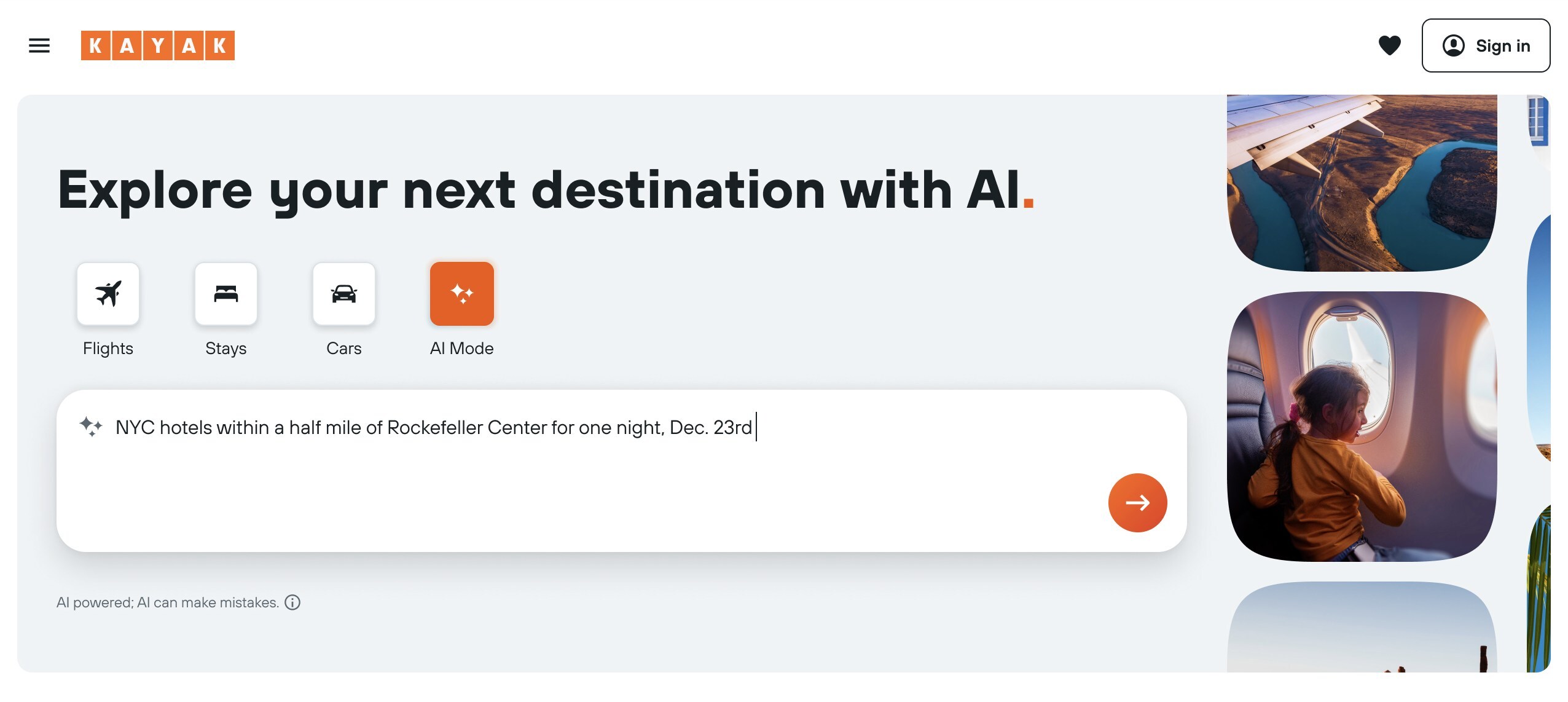Screen dimensions: 1568x702
Task: Select the Flights airplane icon
Action: pos(108,294)
